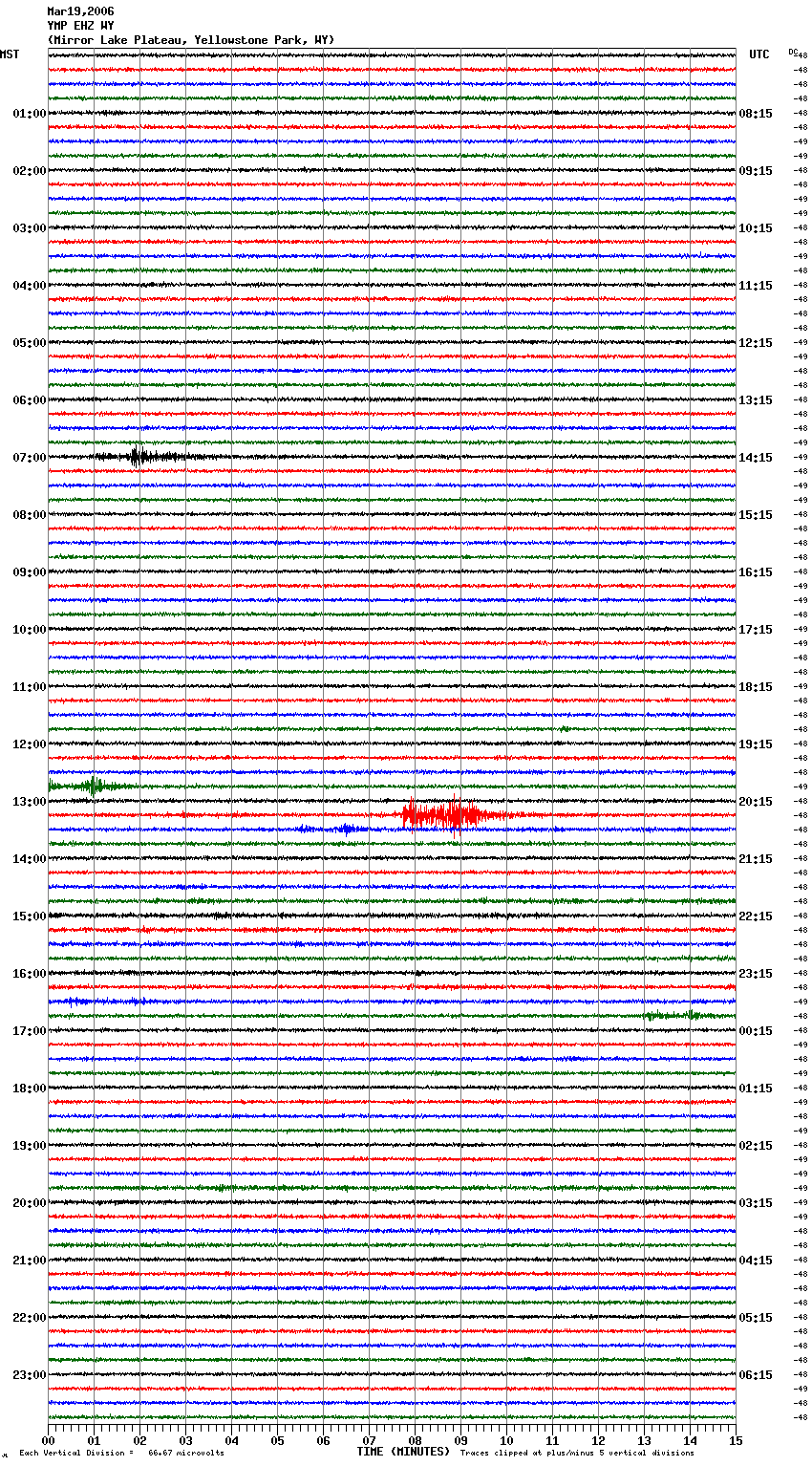The width and height of the screenshot is (812, 1466).
Task: Click the 21:15 UTC time label
Action: coord(756,859)
